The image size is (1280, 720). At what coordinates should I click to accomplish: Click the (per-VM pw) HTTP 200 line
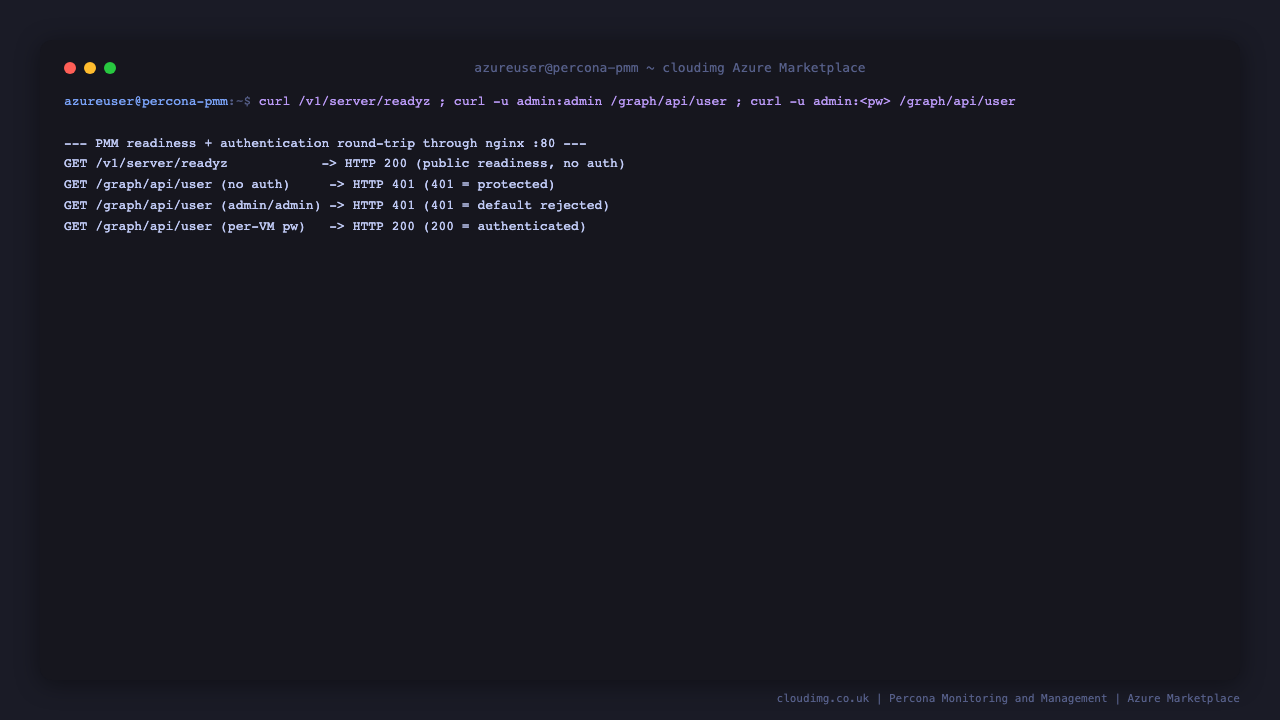[325, 227]
